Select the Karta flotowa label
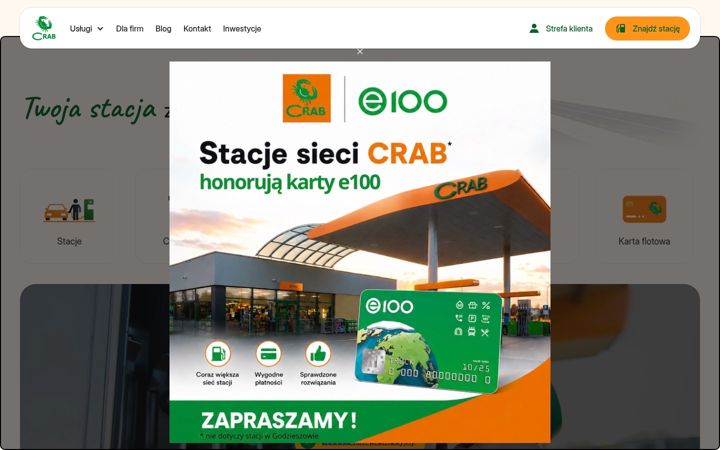 (x=644, y=241)
